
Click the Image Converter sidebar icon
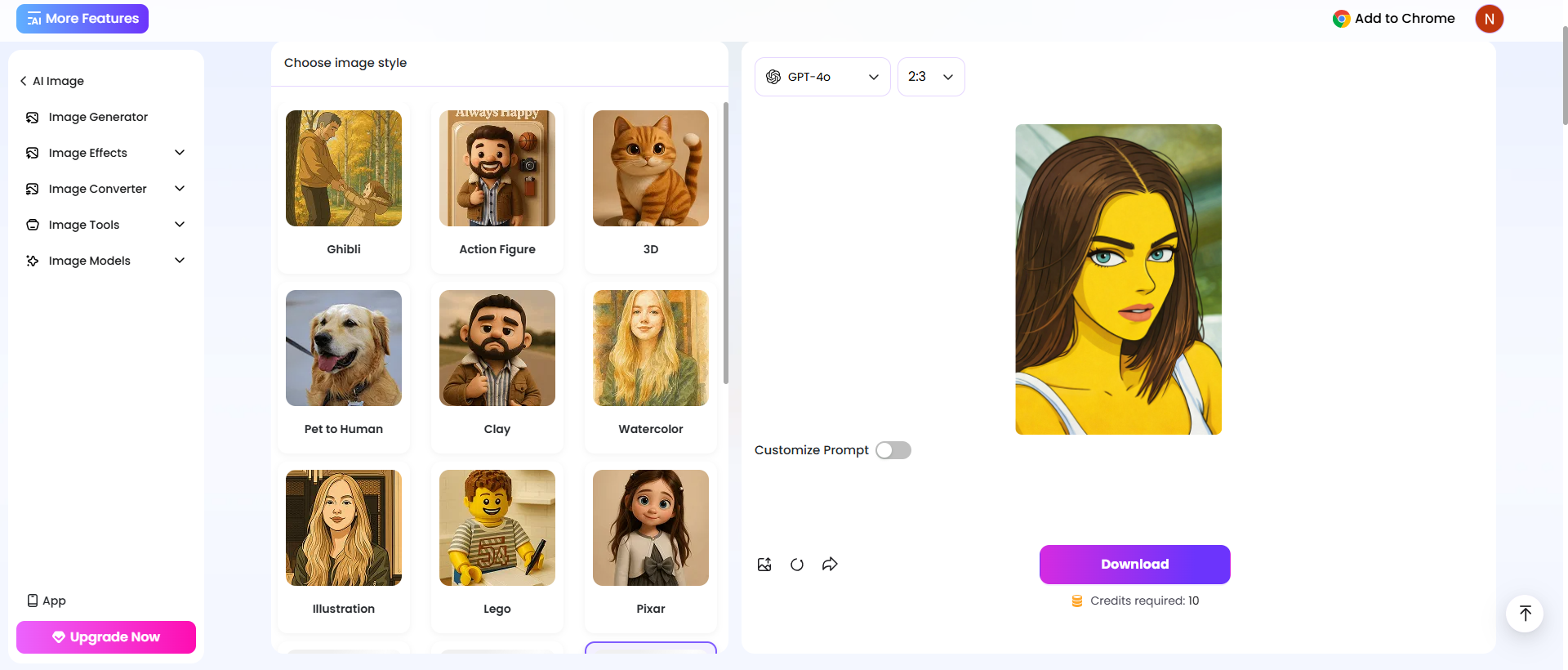(33, 189)
